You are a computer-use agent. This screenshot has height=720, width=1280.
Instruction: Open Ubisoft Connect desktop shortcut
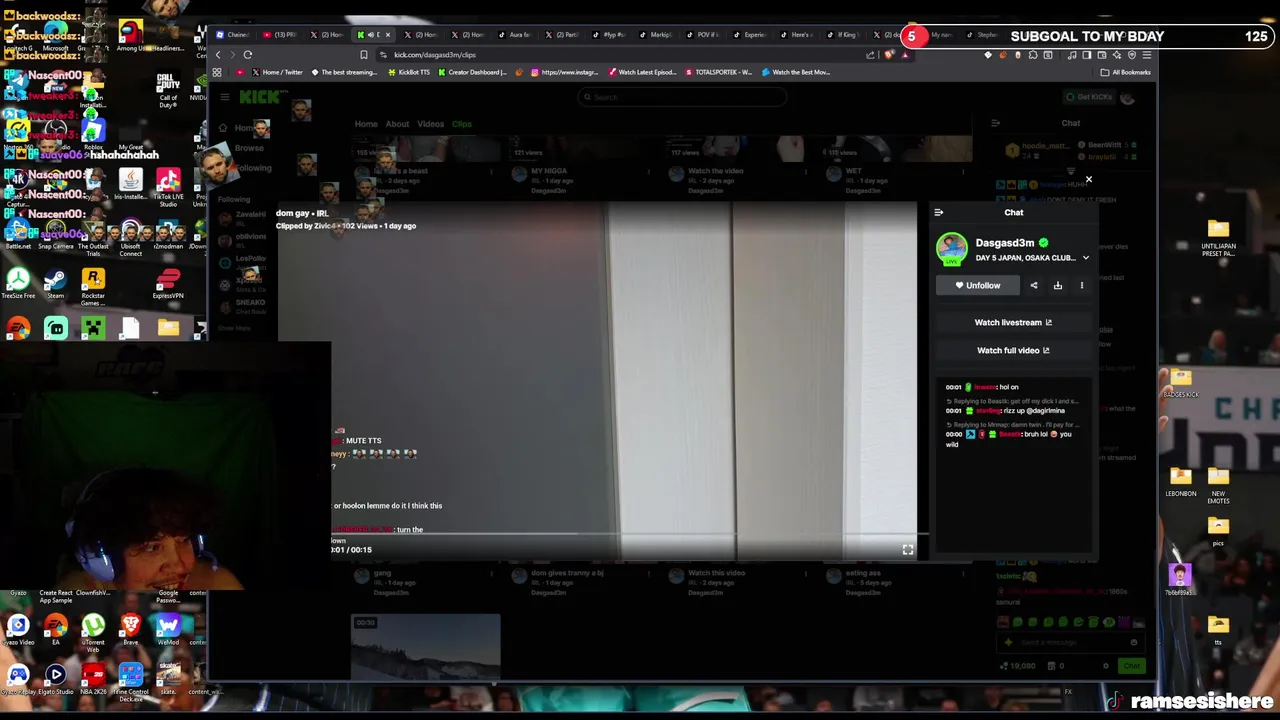[x=131, y=237]
